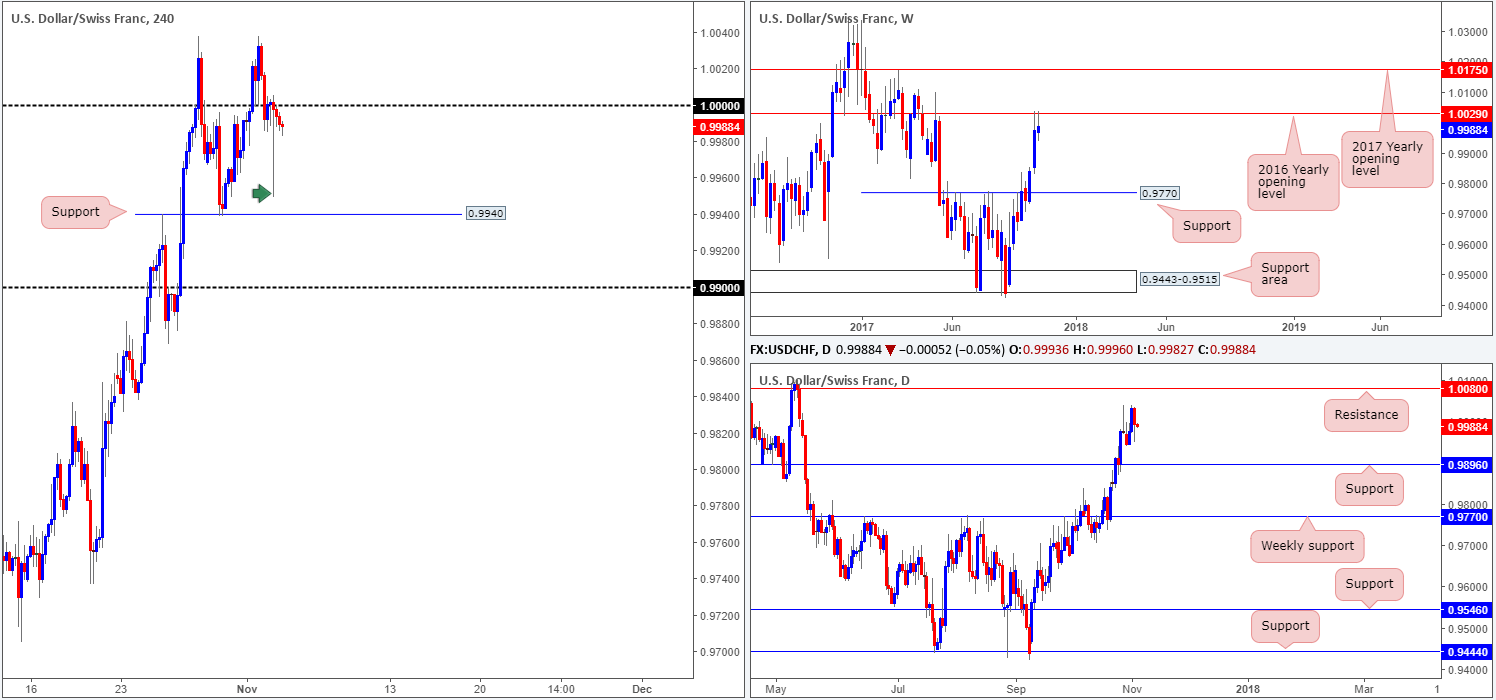Click the red 0.99884 price tag on the 240 chart

pyautogui.click(x=718, y=127)
